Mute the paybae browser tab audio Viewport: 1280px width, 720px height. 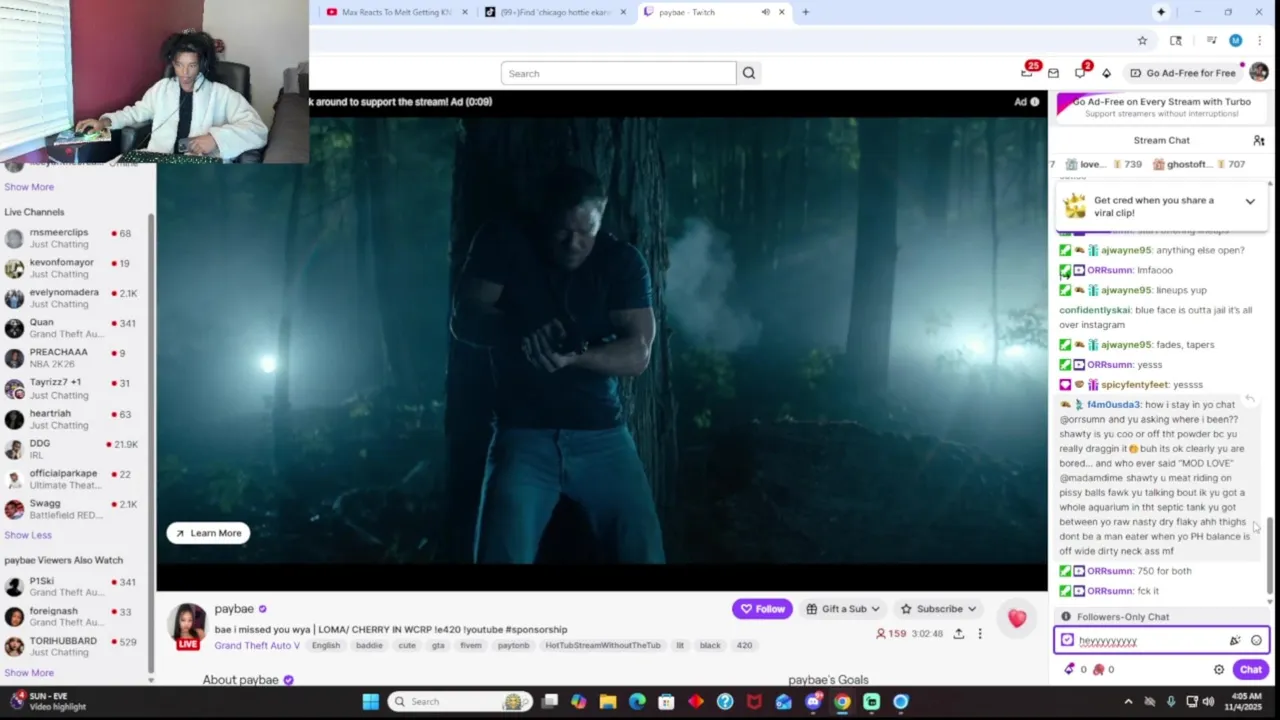click(765, 12)
